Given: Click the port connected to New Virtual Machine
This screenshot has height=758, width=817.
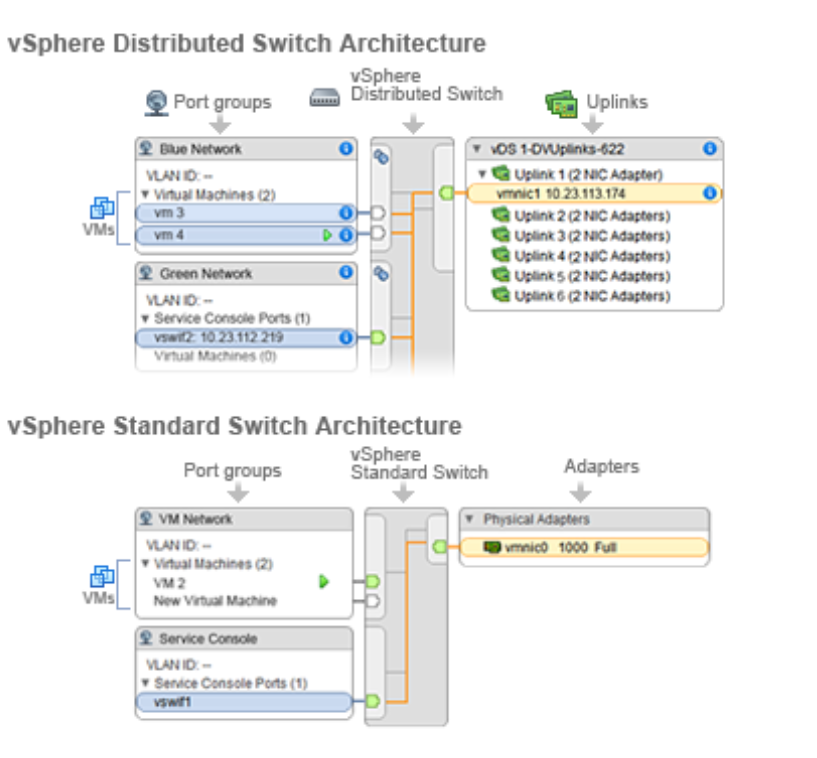Looking at the screenshot, I should coord(373,601).
